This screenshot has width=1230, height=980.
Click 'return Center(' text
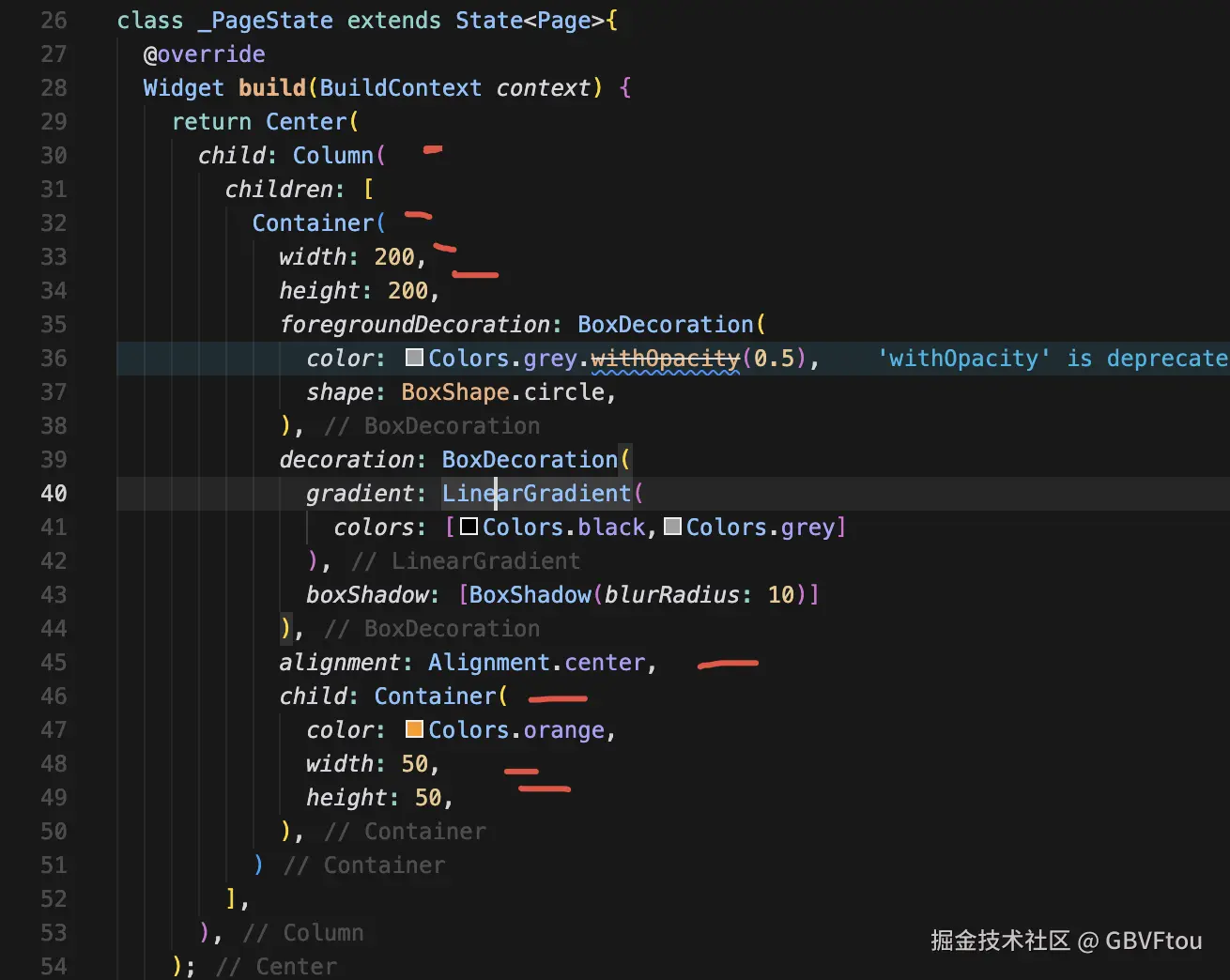click(x=266, y=121)
